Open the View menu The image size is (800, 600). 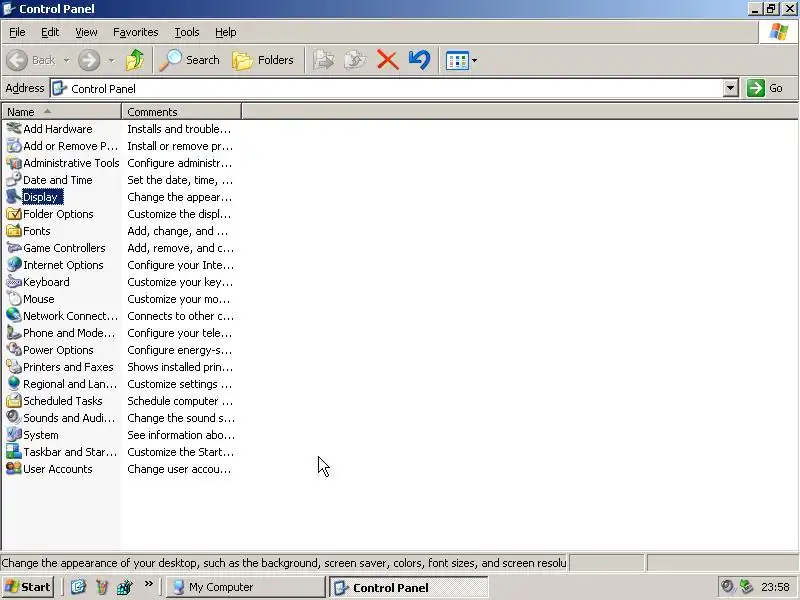click(x=86, y=32)
